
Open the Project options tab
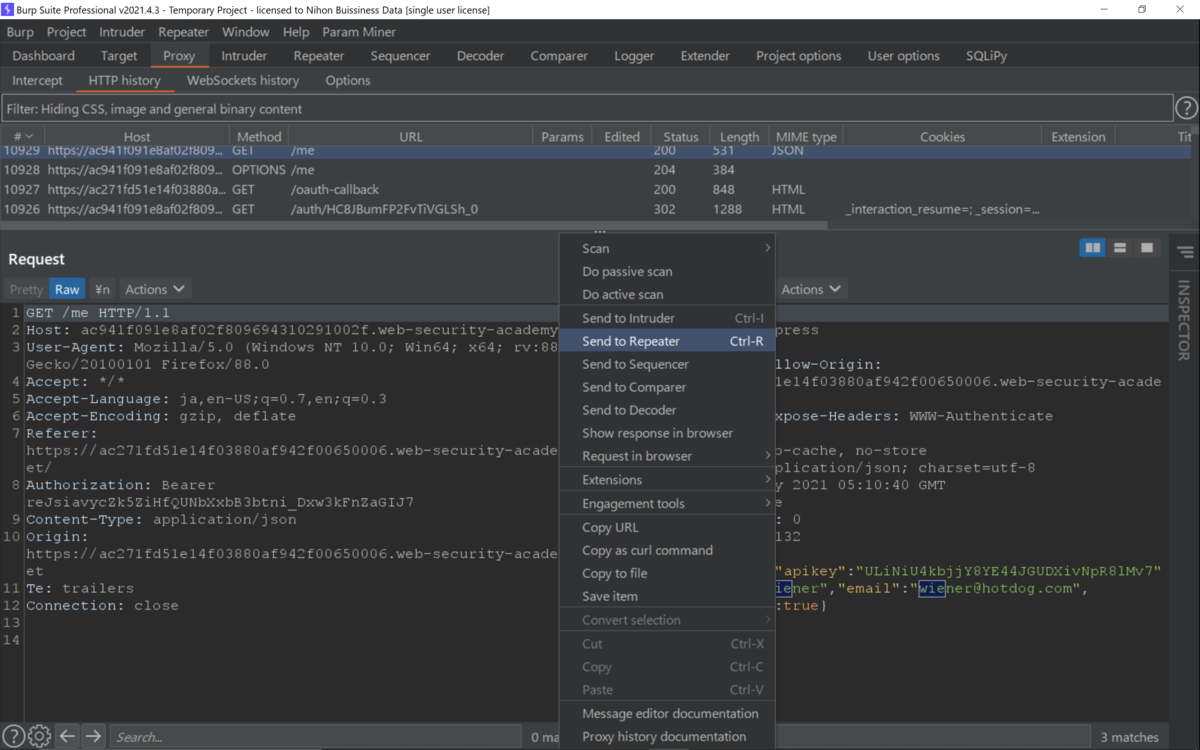(x=799, y=56)
